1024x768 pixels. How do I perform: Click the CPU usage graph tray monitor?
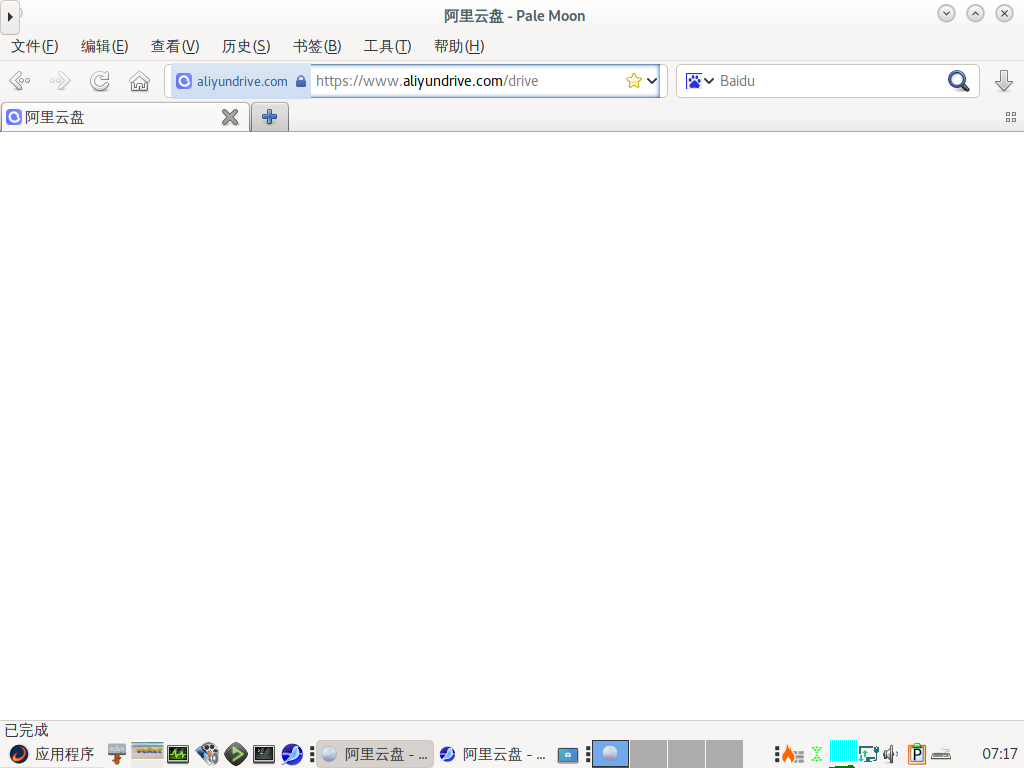coord(842,752)
